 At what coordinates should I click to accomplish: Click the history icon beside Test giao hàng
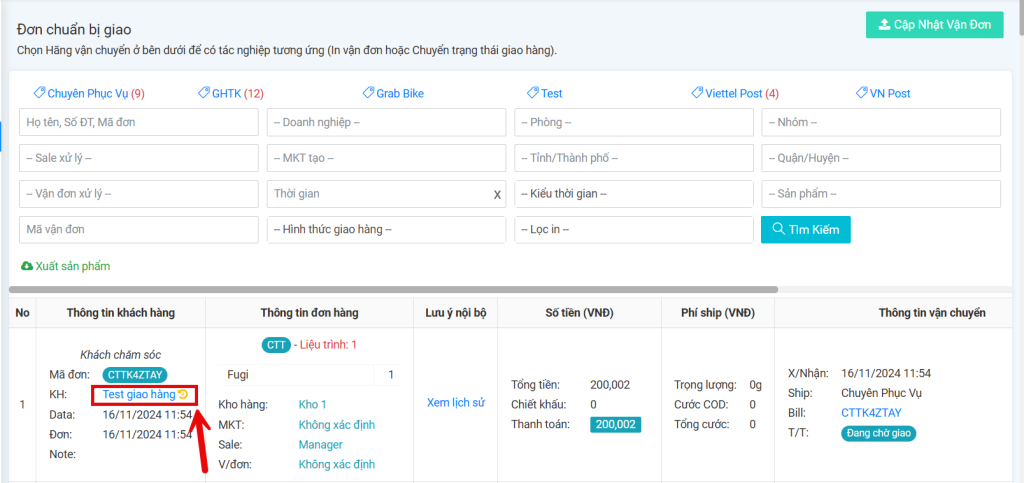pyautogui.click(x=183, y=395)
